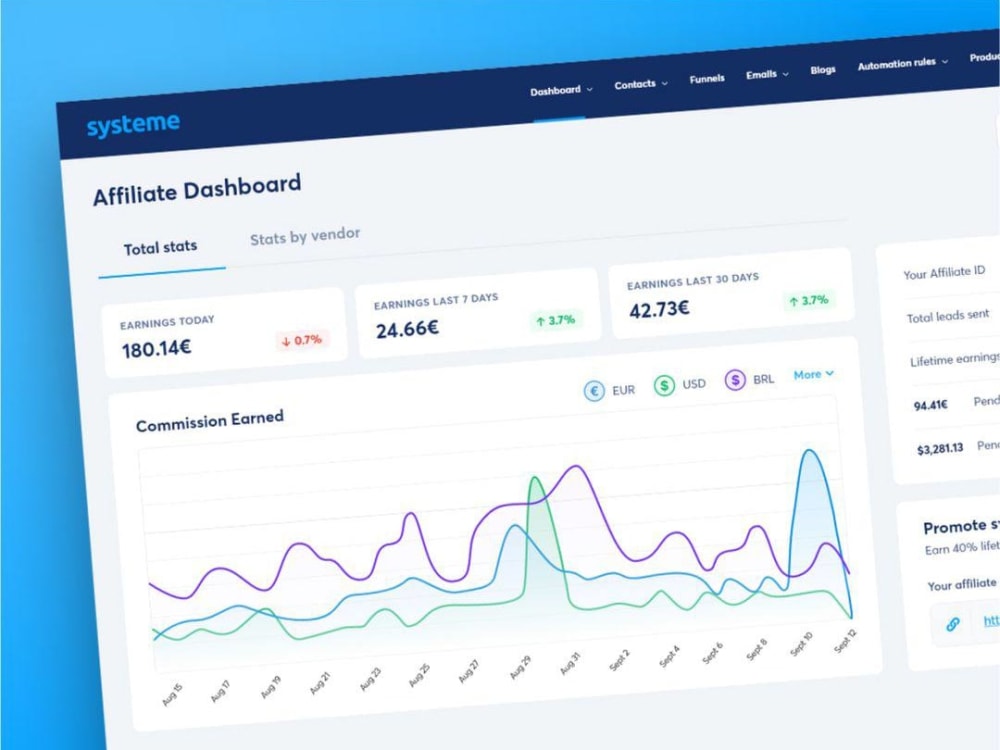Click the Lifetime earnings row

(955, 360)
